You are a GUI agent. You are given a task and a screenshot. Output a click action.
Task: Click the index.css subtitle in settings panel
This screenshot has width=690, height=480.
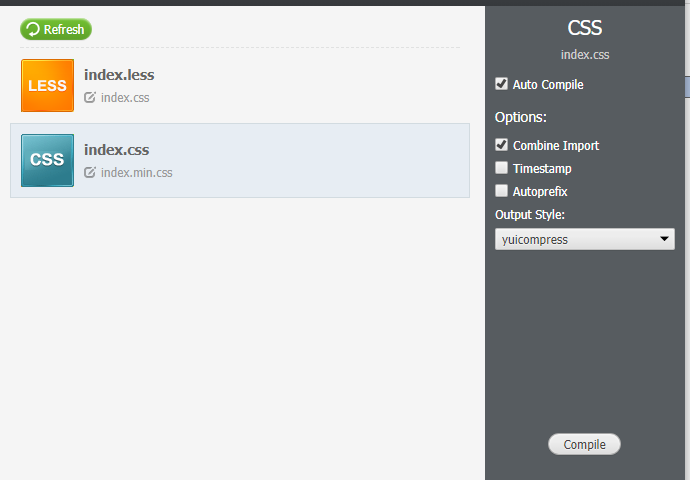point(585,55)
